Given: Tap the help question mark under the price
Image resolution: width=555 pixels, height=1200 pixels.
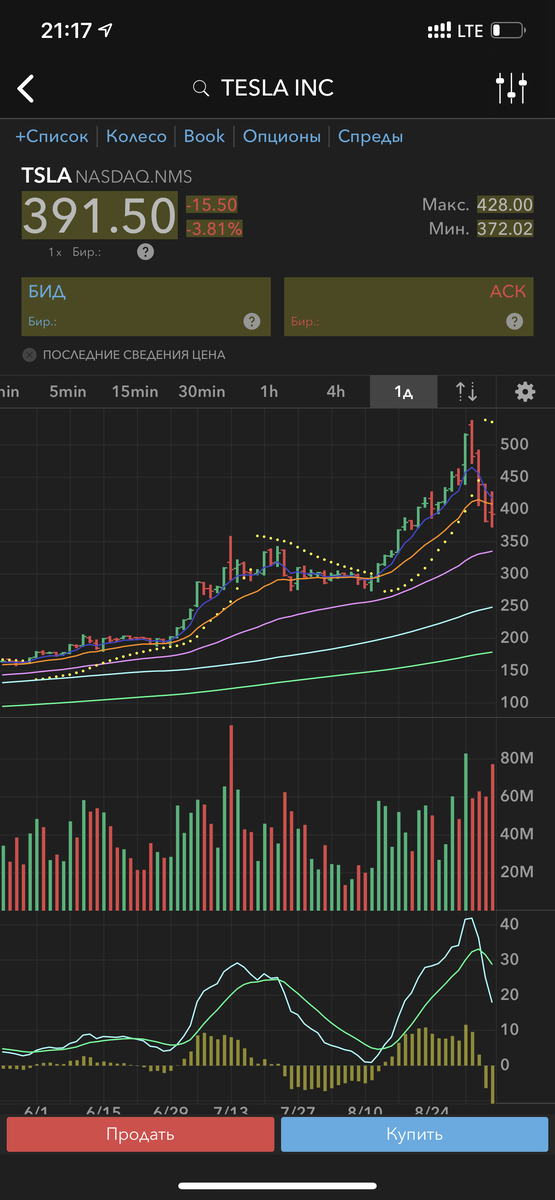Looking at the screenshot, I should click(145, 252).
